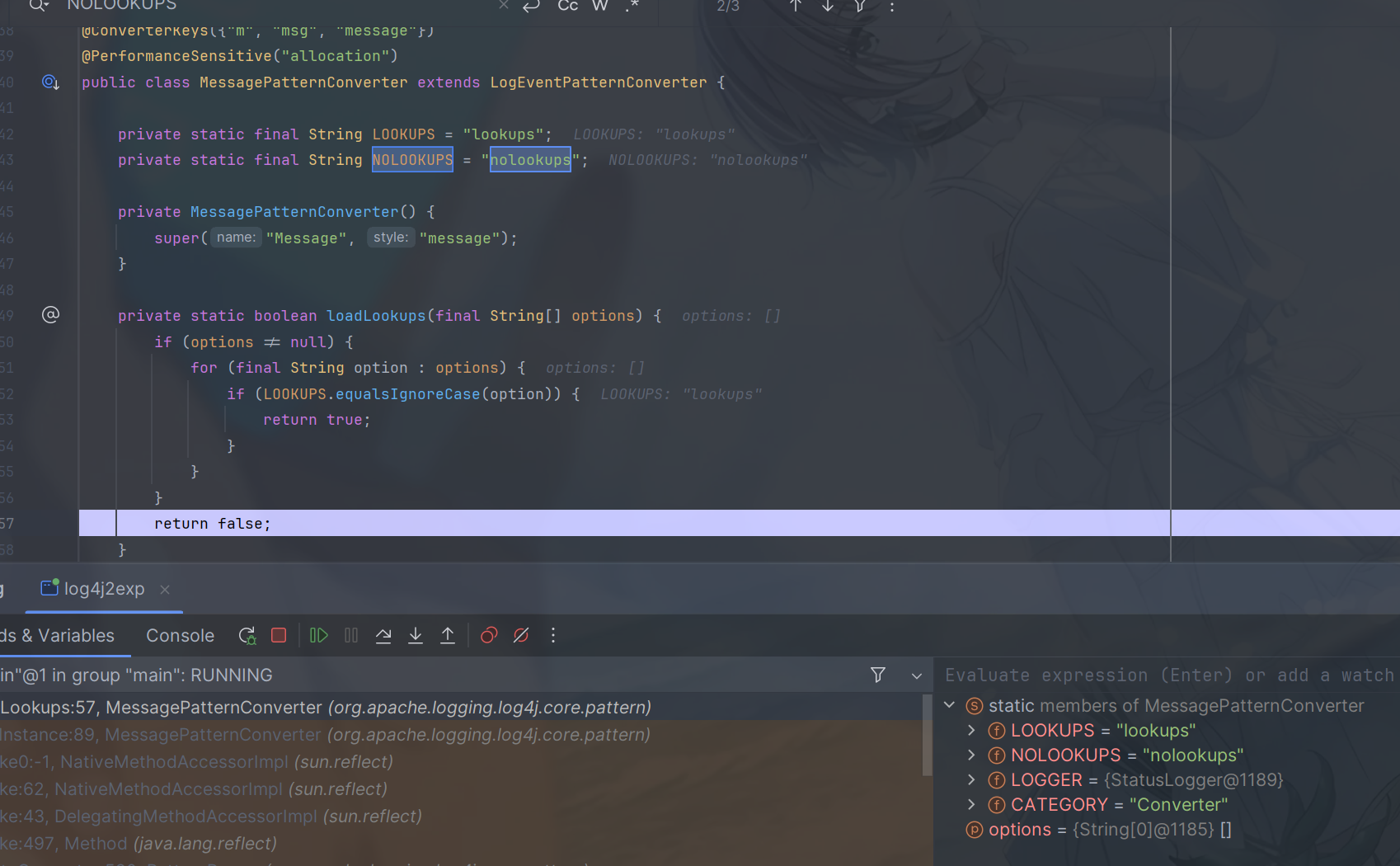Click the class gutter icon beside MessagePatternConverter
Screen dimensions: 1400x866
click(50, 82)
